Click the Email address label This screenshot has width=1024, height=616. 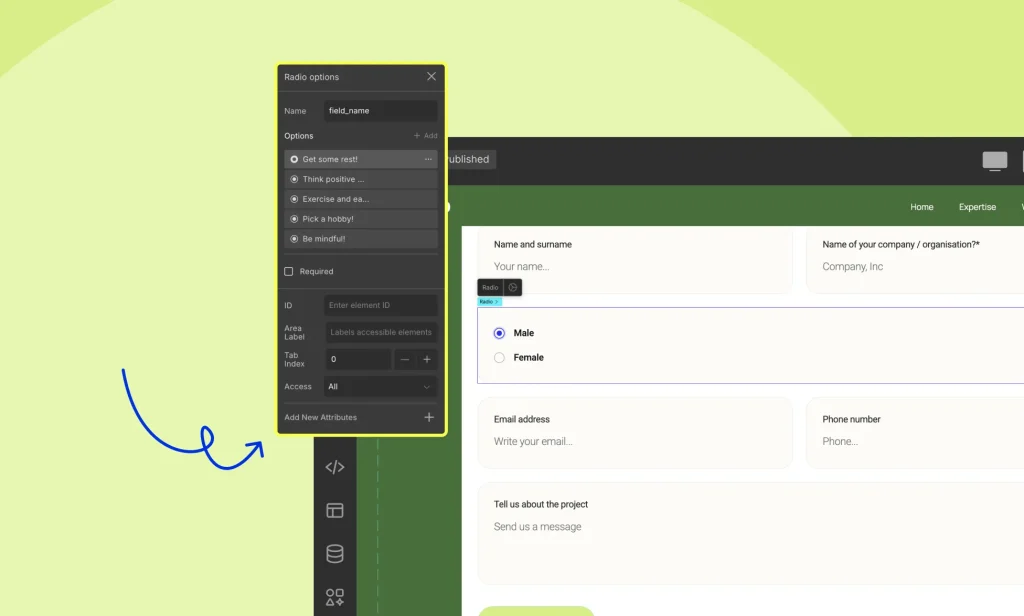tap(522, 419)
